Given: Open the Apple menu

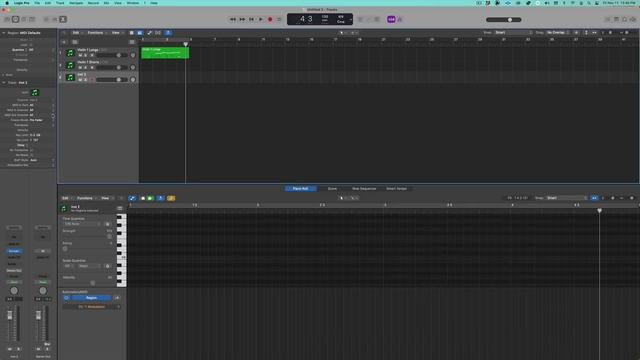Looking at the screenshot, I should 7,3.
